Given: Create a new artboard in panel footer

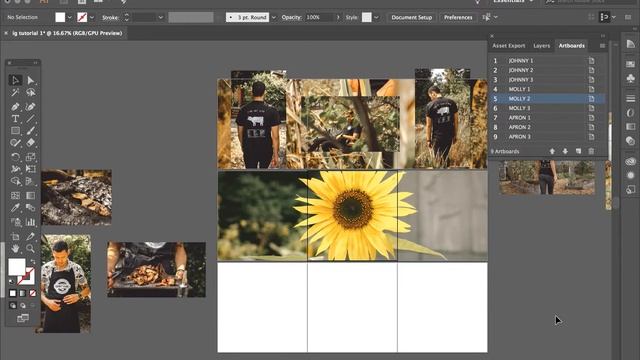Looking at the screenshot, I should pyautogui.click(x=578, y=151).
